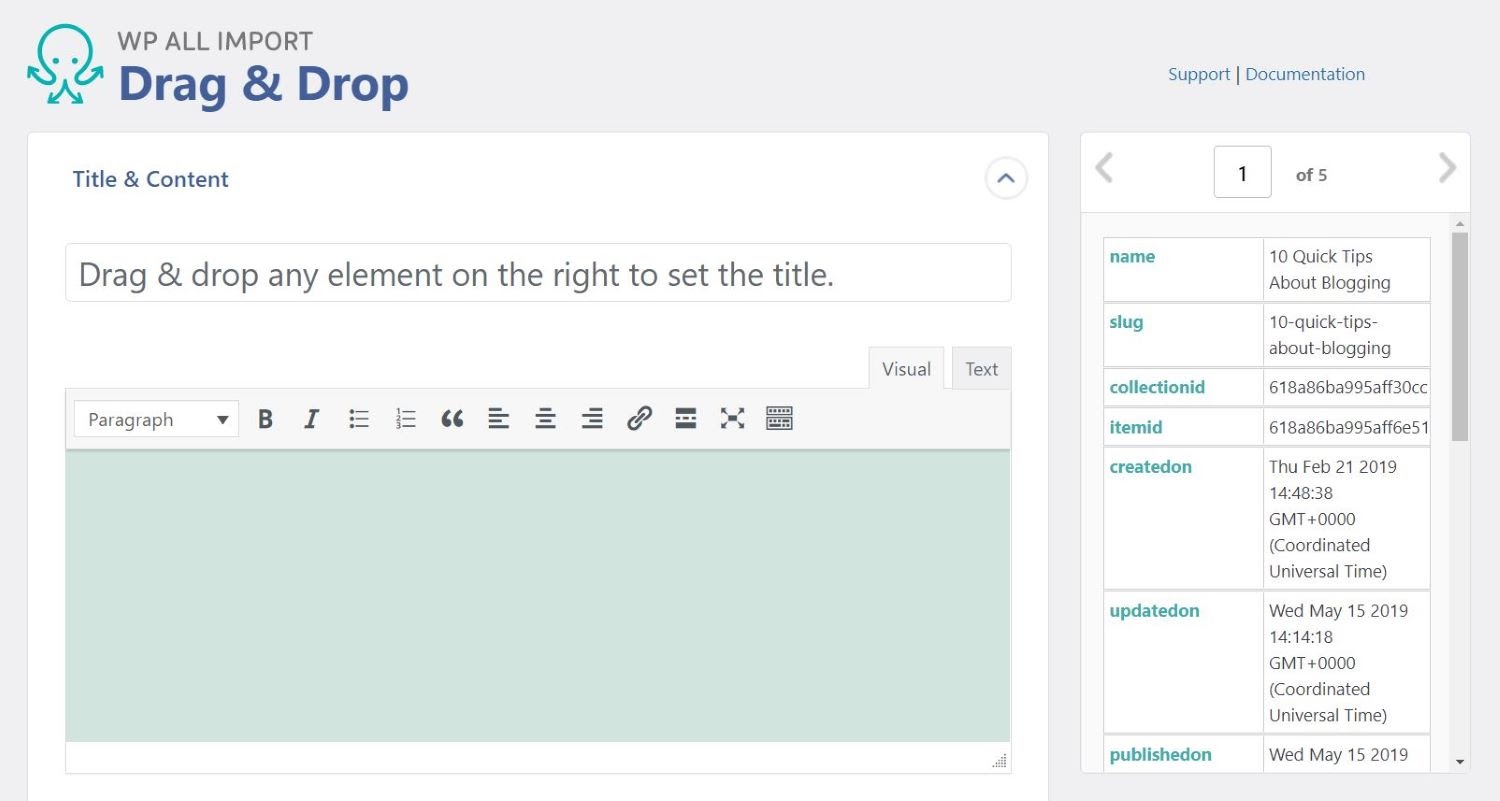Enter distraction-free fullscreen mode
The width and height of the screenshot is (1500, 801).
point(732,419)
